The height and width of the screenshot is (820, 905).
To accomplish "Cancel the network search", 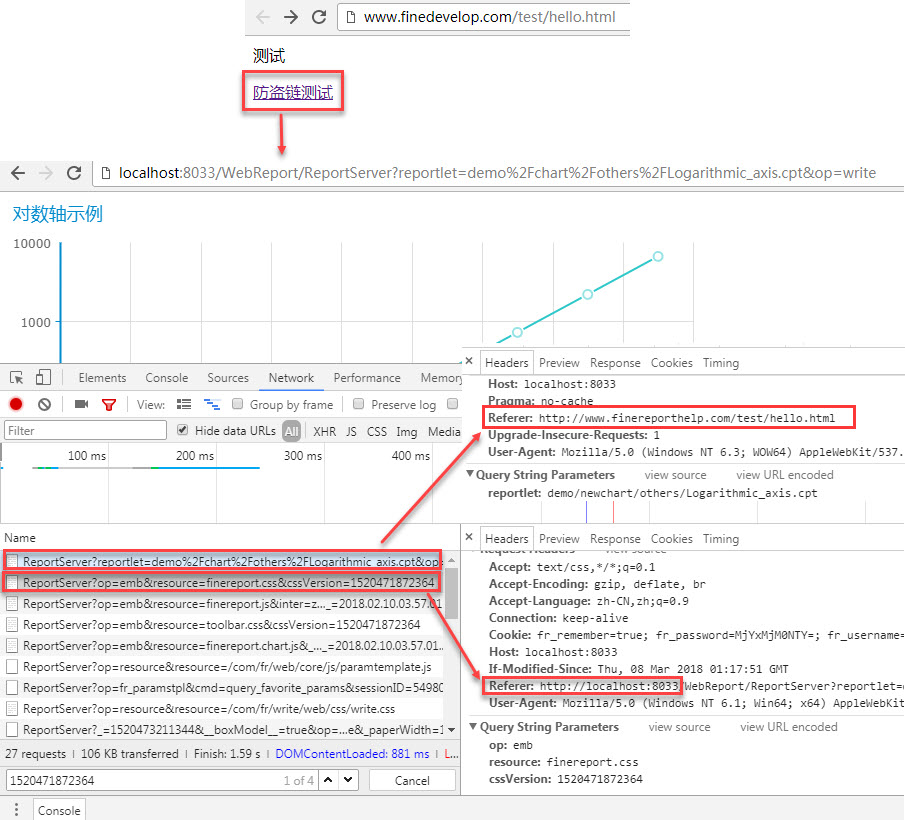I will [x=412, y=780].
